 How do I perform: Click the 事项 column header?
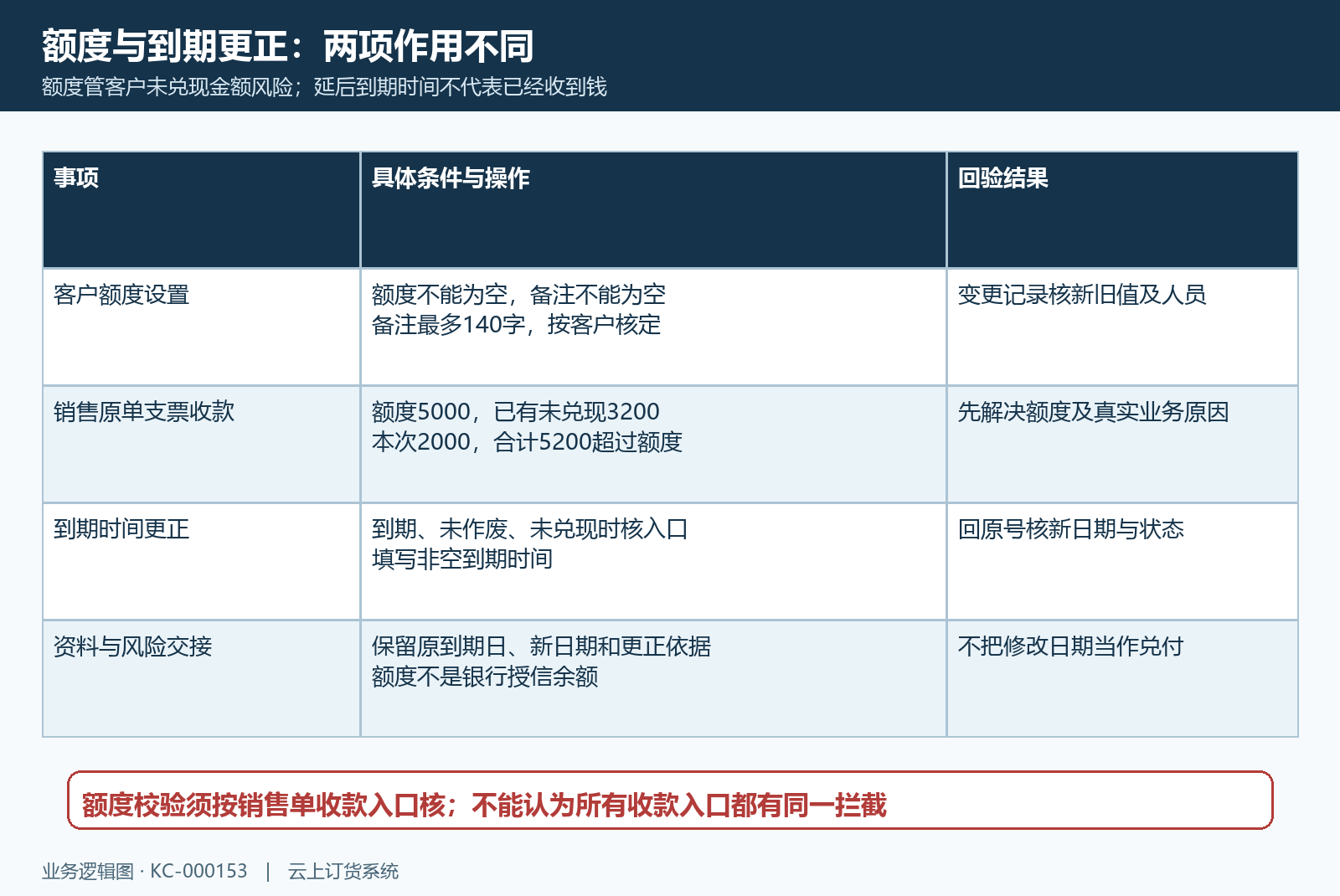coord(202,210)
